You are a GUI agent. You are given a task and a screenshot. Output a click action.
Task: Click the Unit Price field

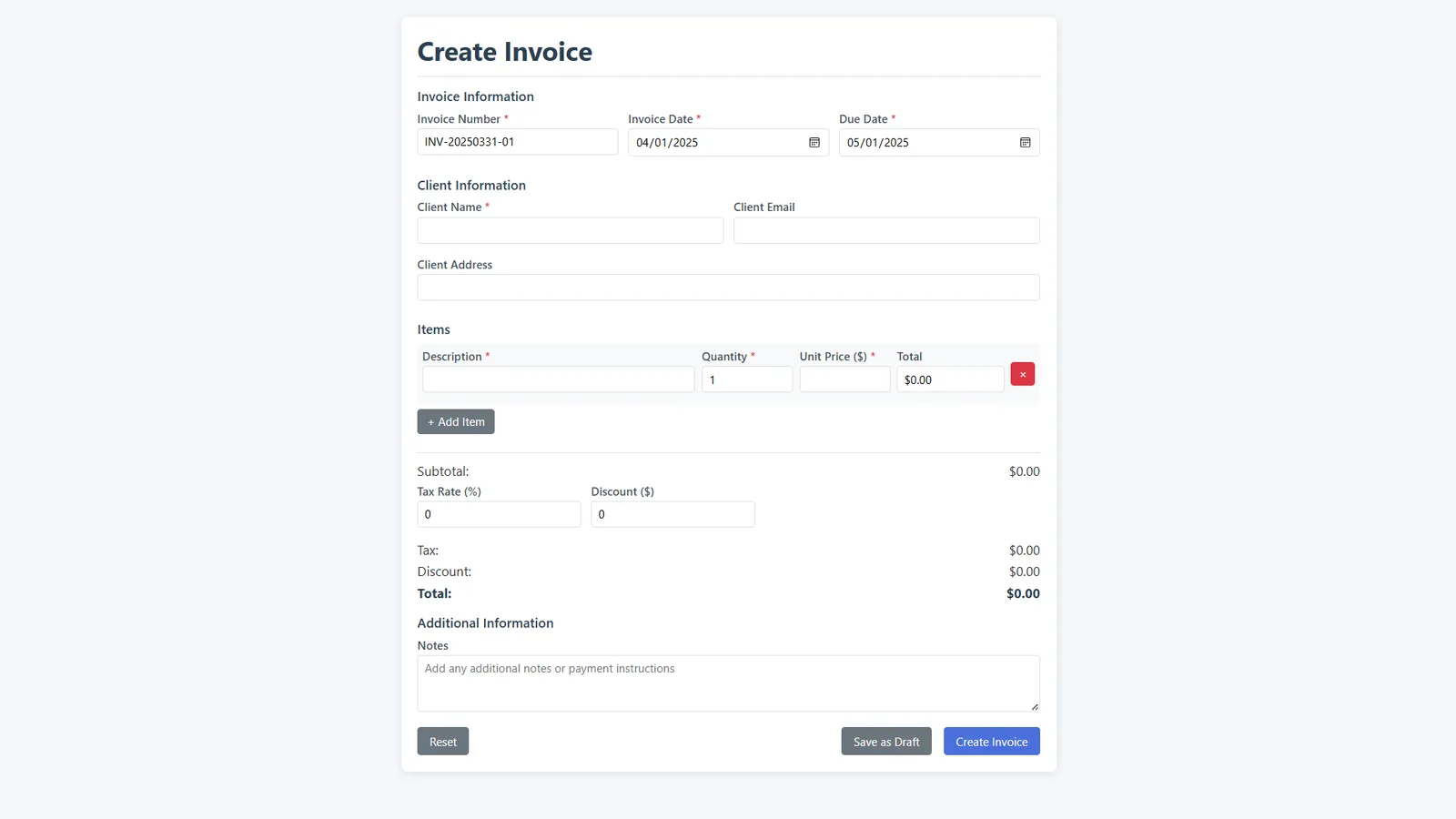844,379
